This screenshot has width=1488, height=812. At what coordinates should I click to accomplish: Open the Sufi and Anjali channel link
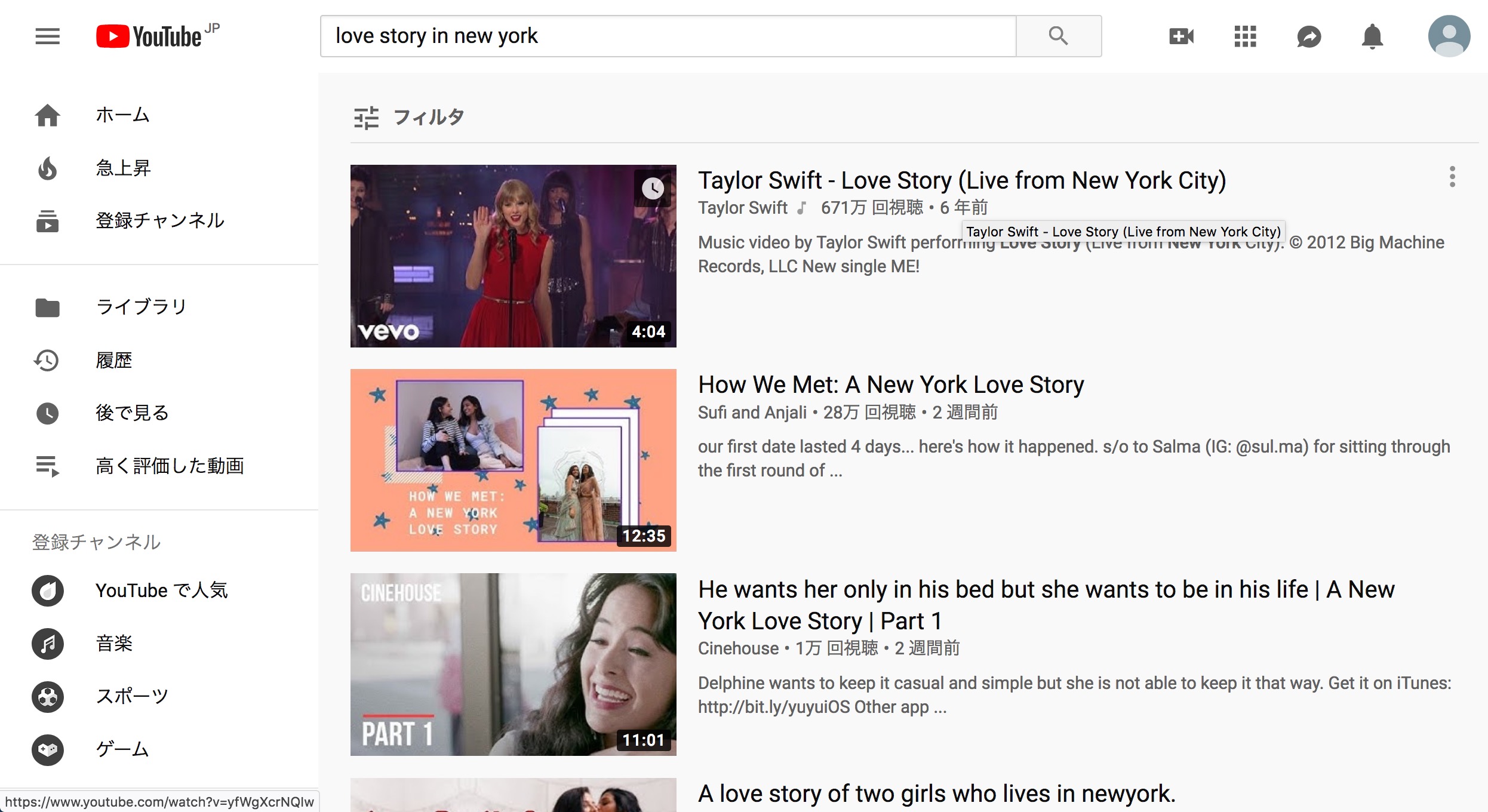752,413
